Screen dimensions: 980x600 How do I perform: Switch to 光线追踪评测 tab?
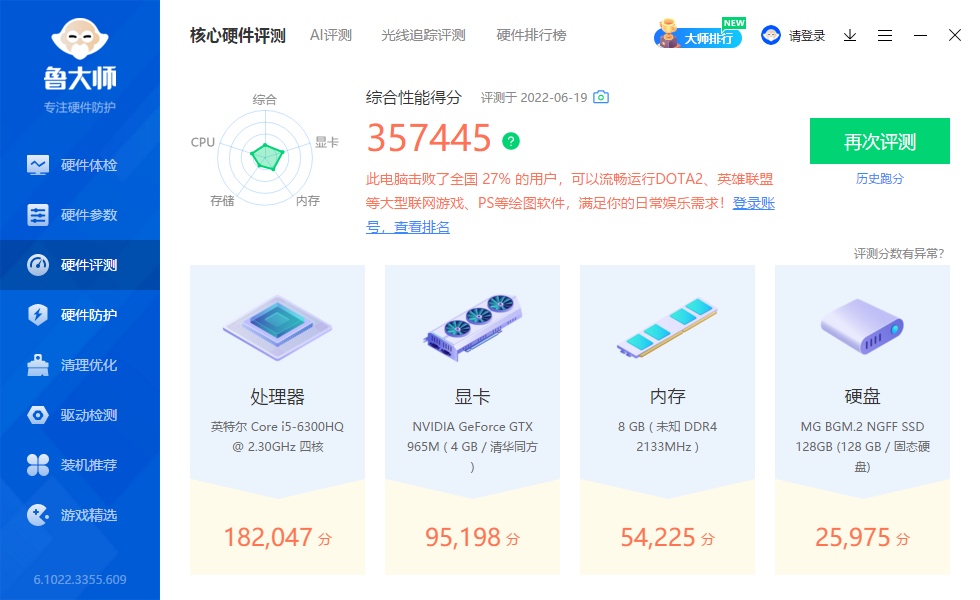pos(423,36)
